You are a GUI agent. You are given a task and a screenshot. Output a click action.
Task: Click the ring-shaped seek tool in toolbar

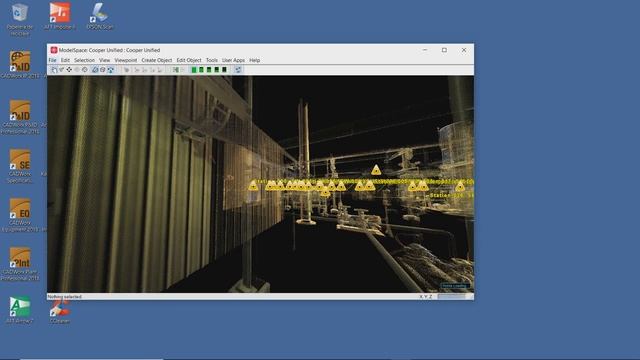[85, 70]
